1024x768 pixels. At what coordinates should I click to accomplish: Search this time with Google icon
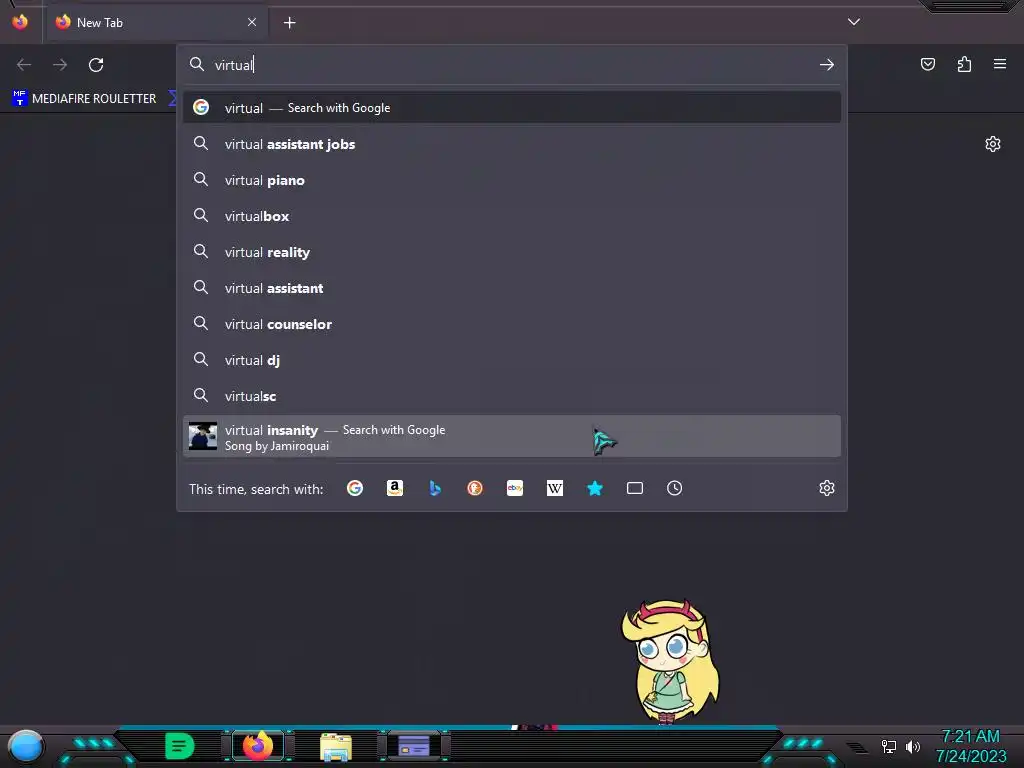click(x=355, y=488)
